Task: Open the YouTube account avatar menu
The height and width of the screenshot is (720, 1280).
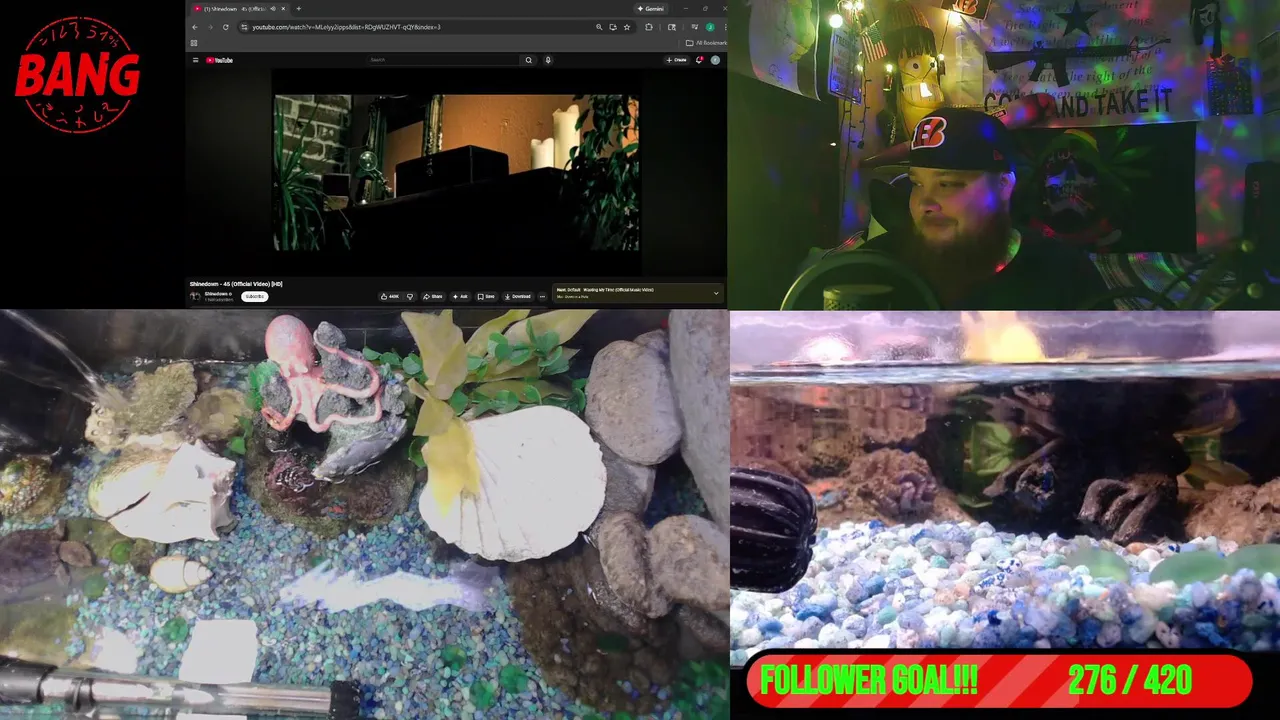Action: [715, 60]
